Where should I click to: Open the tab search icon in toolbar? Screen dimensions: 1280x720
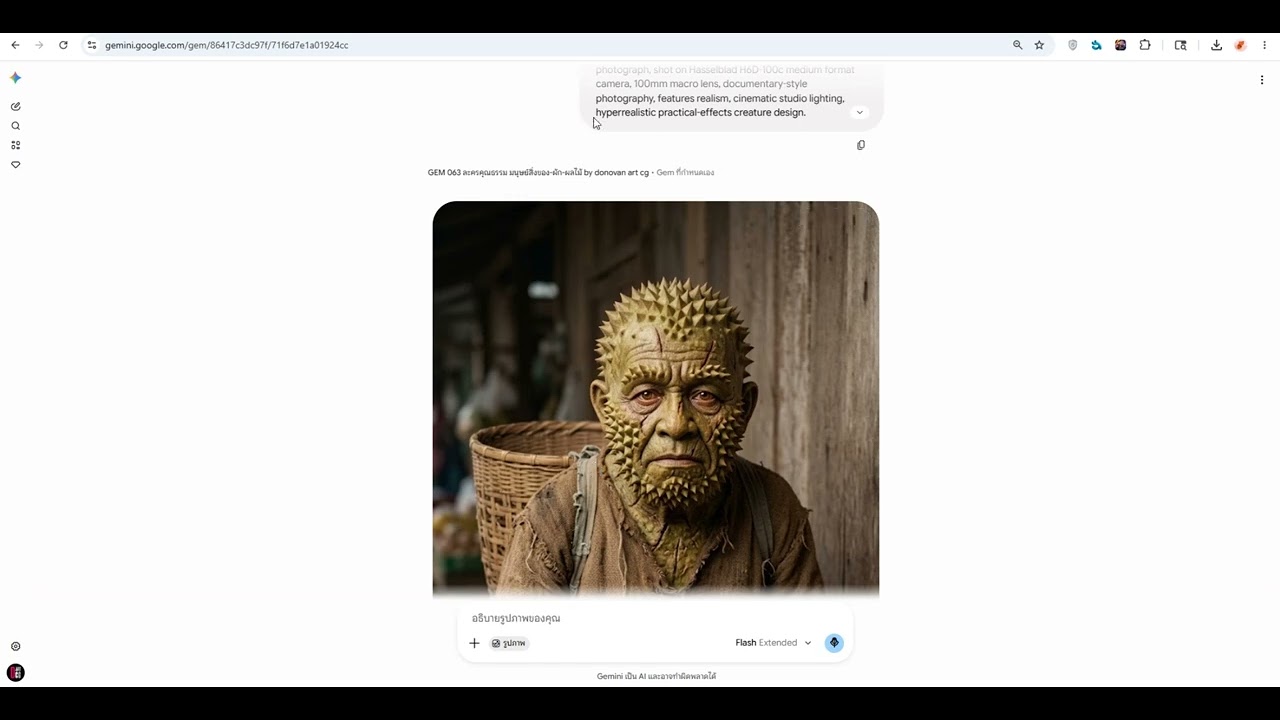pyautogui.click(x=1180, y=45)
